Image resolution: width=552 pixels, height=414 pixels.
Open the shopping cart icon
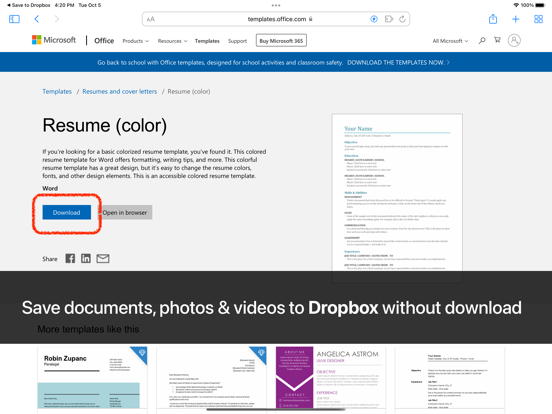(x=497, y=40)
